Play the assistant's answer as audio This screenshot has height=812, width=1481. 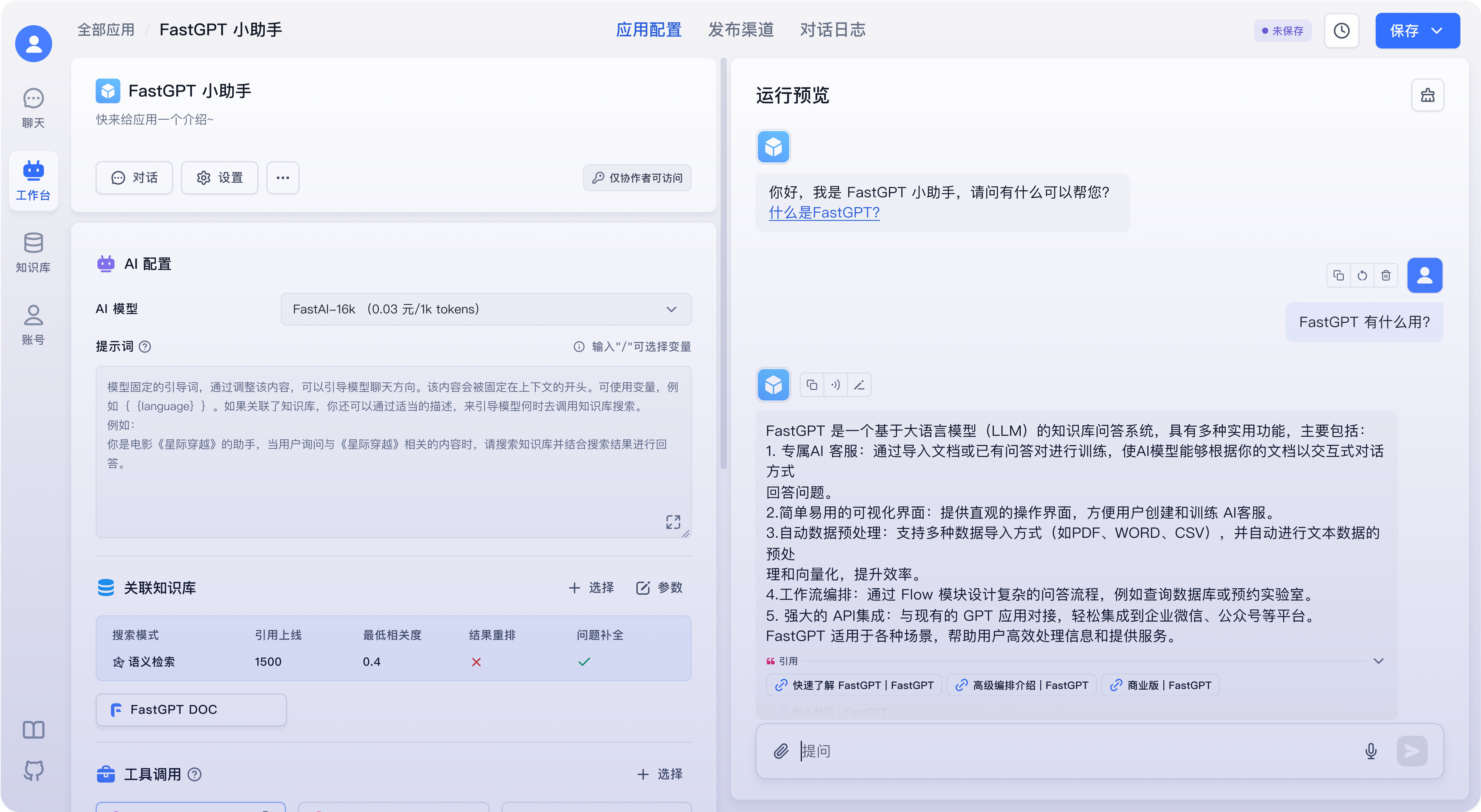coord(835,385)
